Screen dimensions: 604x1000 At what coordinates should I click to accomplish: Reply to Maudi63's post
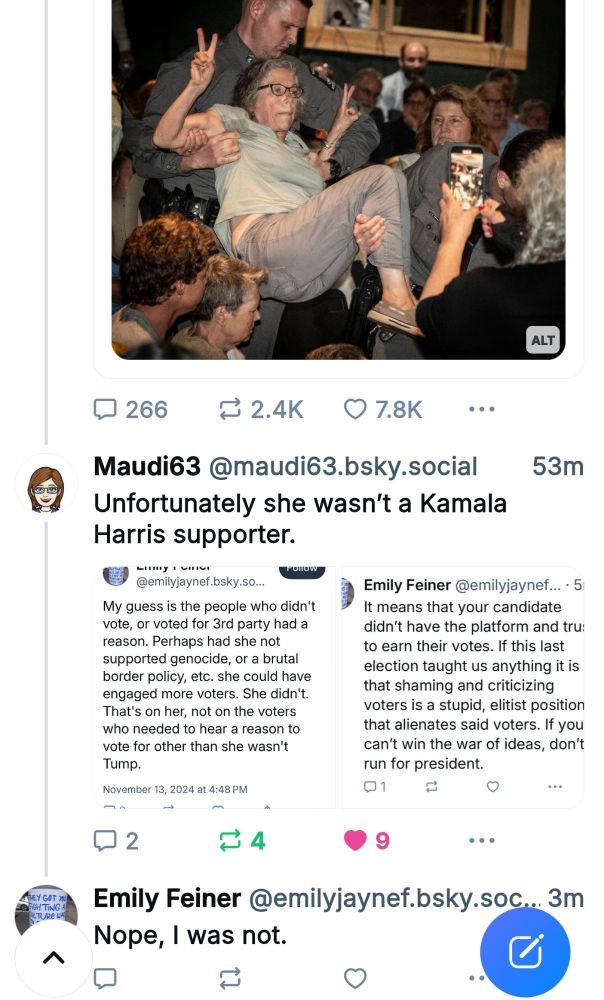click(x=115, y=841)
